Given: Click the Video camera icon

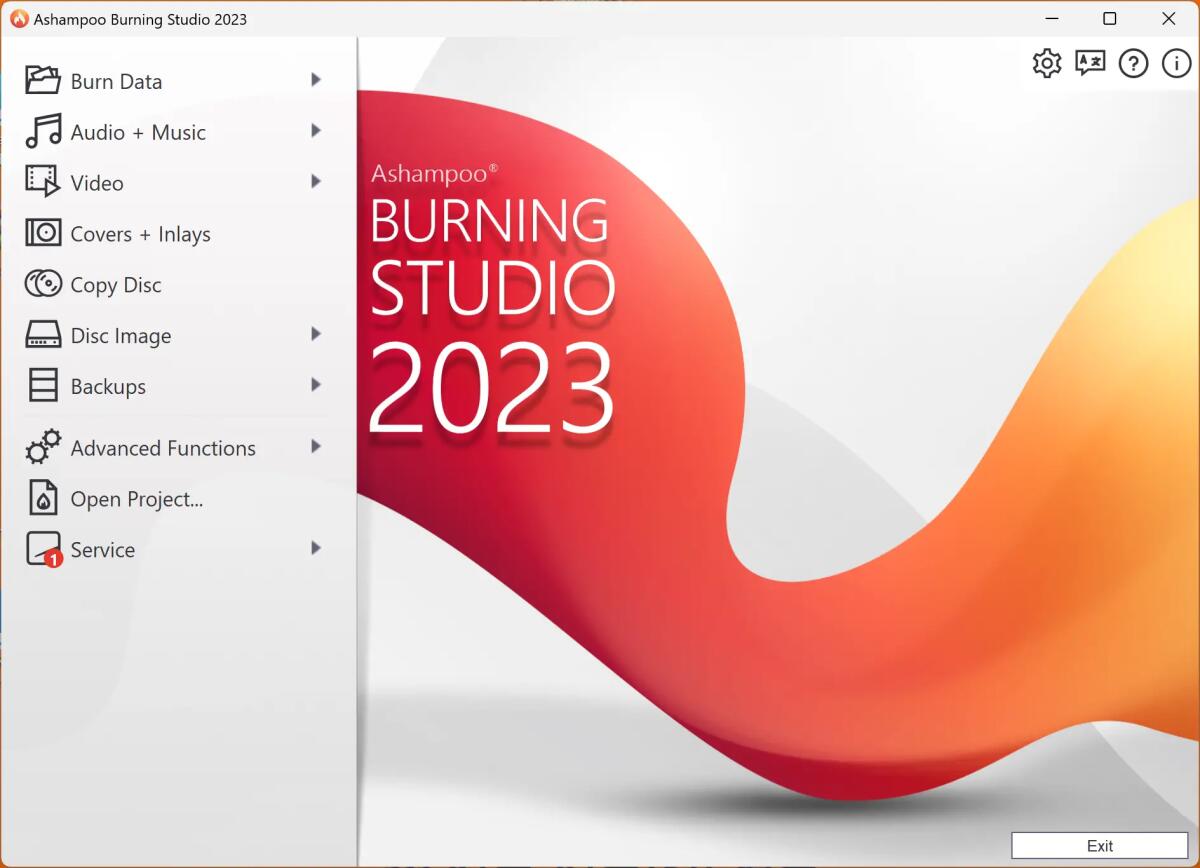Looking at the screenshot, I should 41,182.
